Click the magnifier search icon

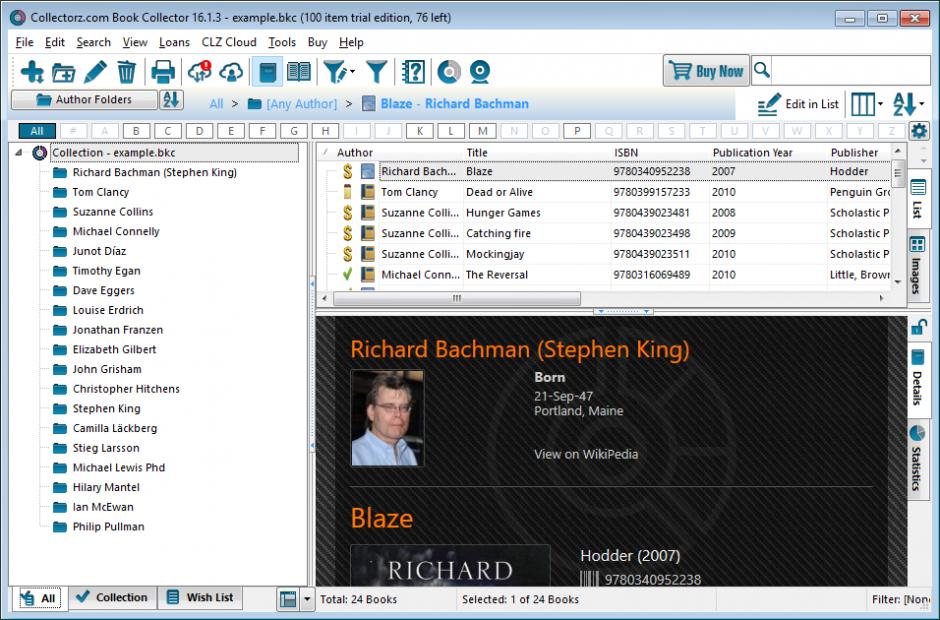tap(761, 70)
